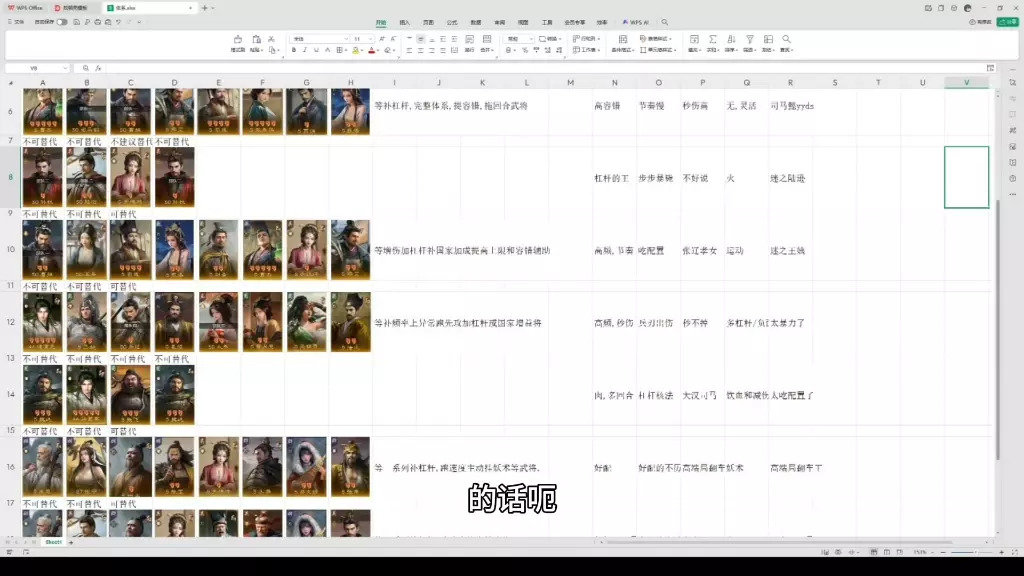
Task: Toggle Bold formatting
Action: point(294,50)
